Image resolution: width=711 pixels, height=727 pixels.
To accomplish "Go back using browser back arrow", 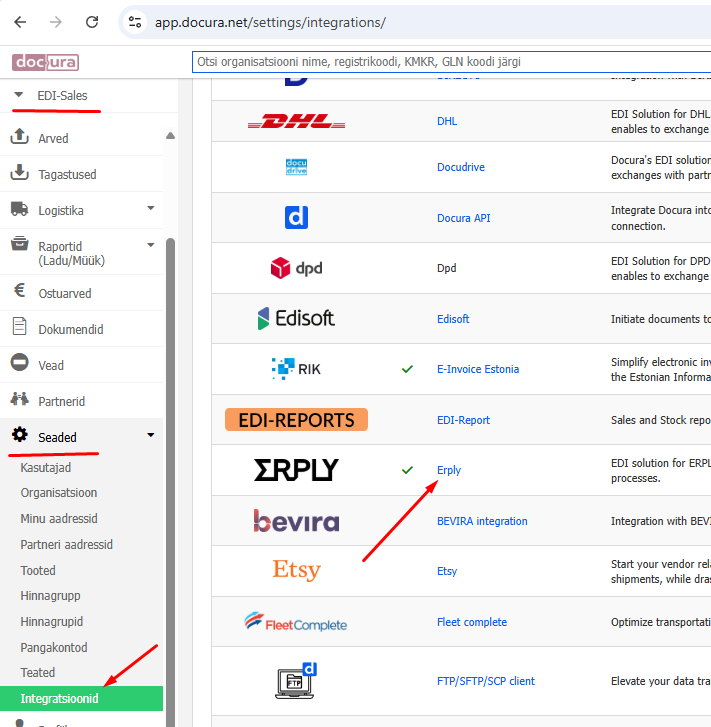I will coord(20,22).
